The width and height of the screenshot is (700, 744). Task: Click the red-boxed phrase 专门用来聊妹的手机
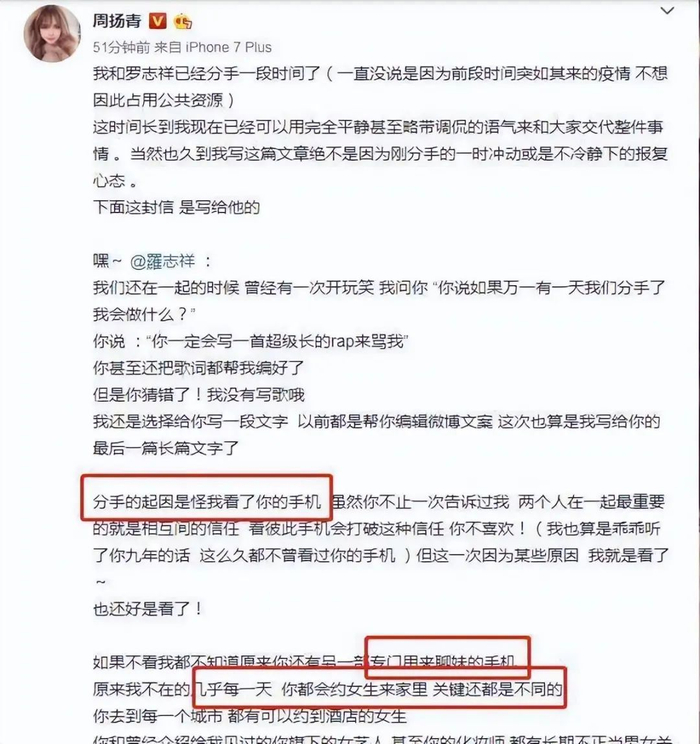pos(442,661)
